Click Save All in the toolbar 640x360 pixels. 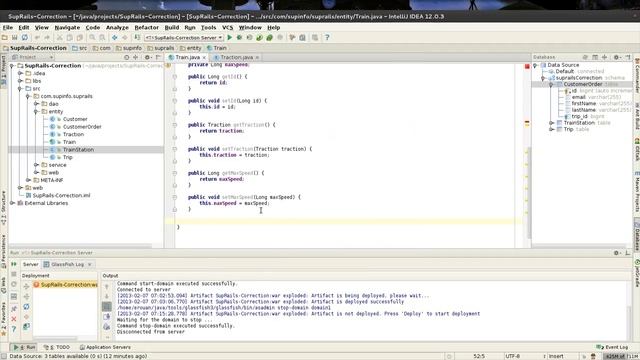click(x=14, y=38)
